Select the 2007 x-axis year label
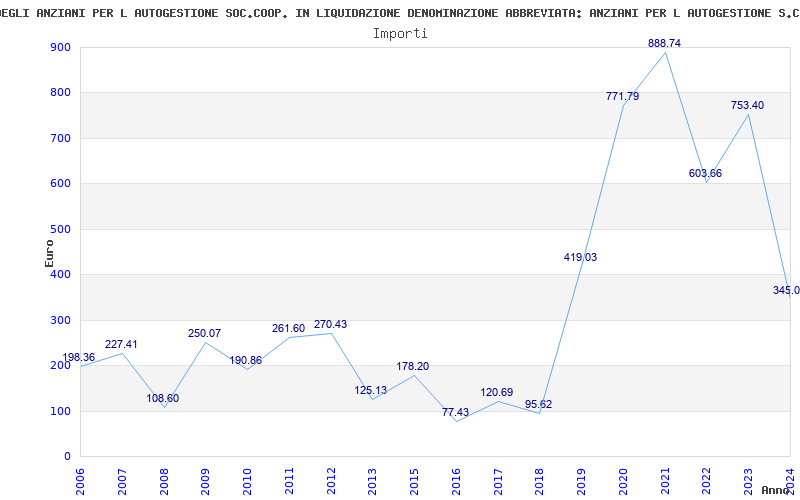This screenshot has width=800, height=500. [x=122, y=482]
